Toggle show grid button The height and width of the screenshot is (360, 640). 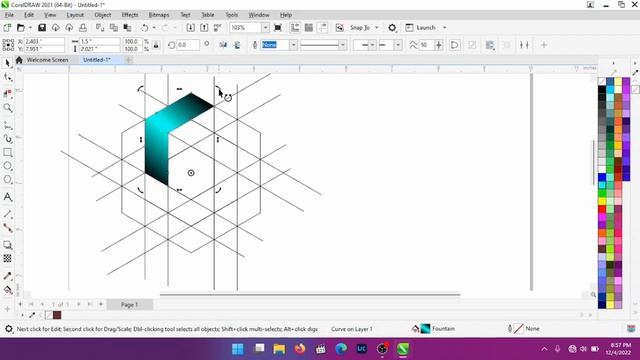coord(309,27)
